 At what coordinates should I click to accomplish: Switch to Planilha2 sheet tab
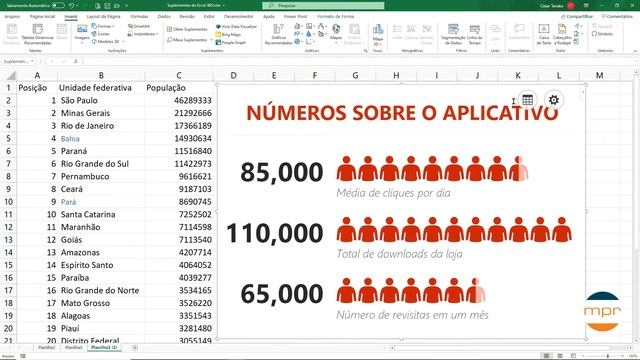[x=46, y=348]
